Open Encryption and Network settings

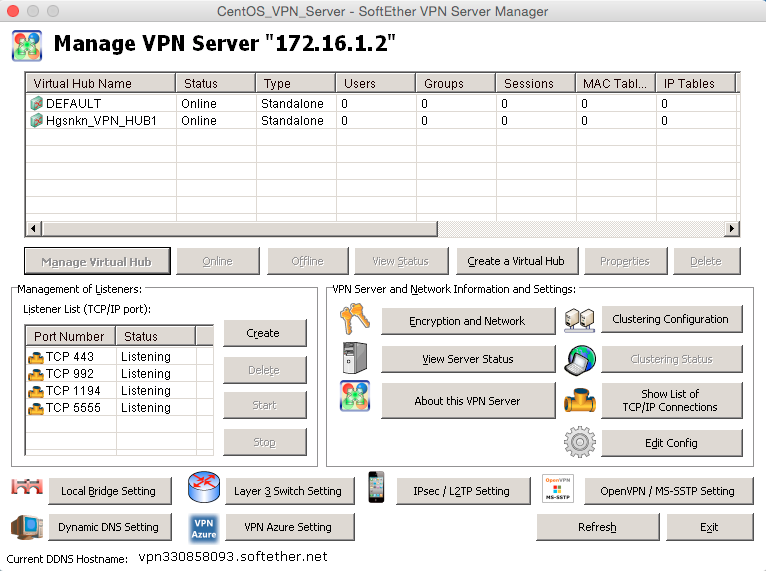[468, 321]
